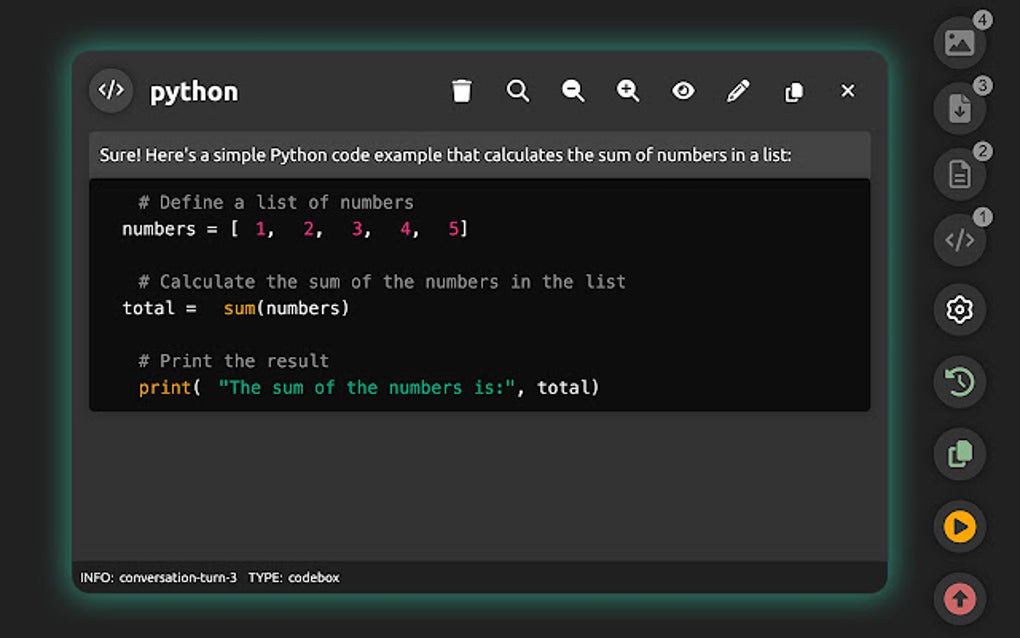Copy code with the header copy icon
Screen dimensions: 1020x638
(794, 91)
